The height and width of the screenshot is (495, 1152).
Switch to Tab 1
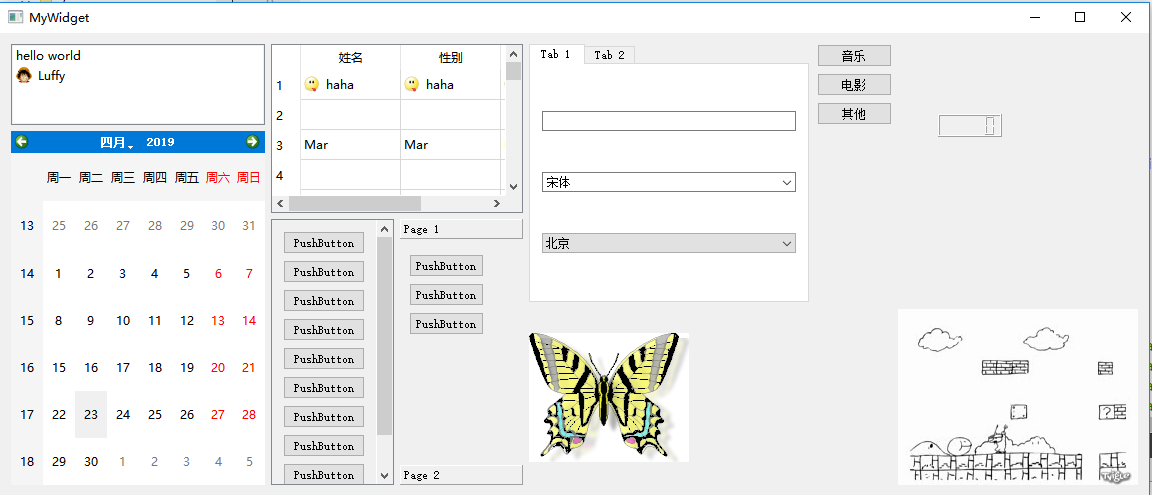click(556, 54)
